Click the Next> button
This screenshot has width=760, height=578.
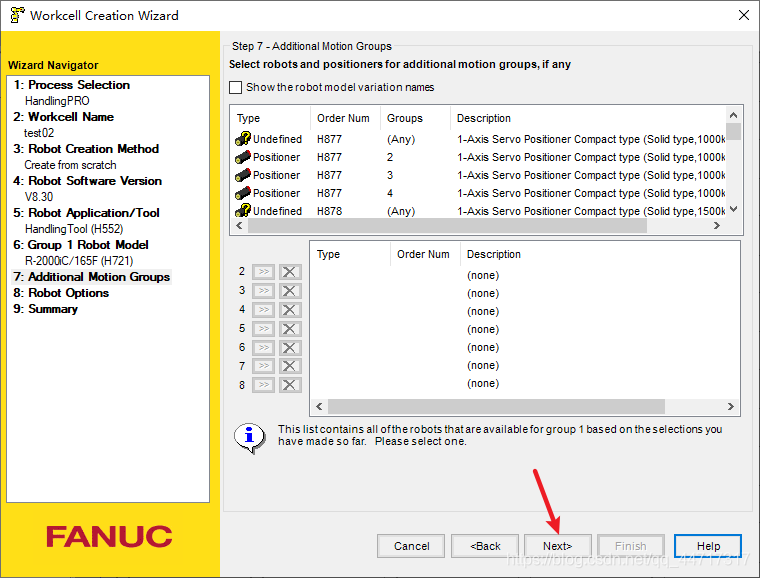(558, 546)
